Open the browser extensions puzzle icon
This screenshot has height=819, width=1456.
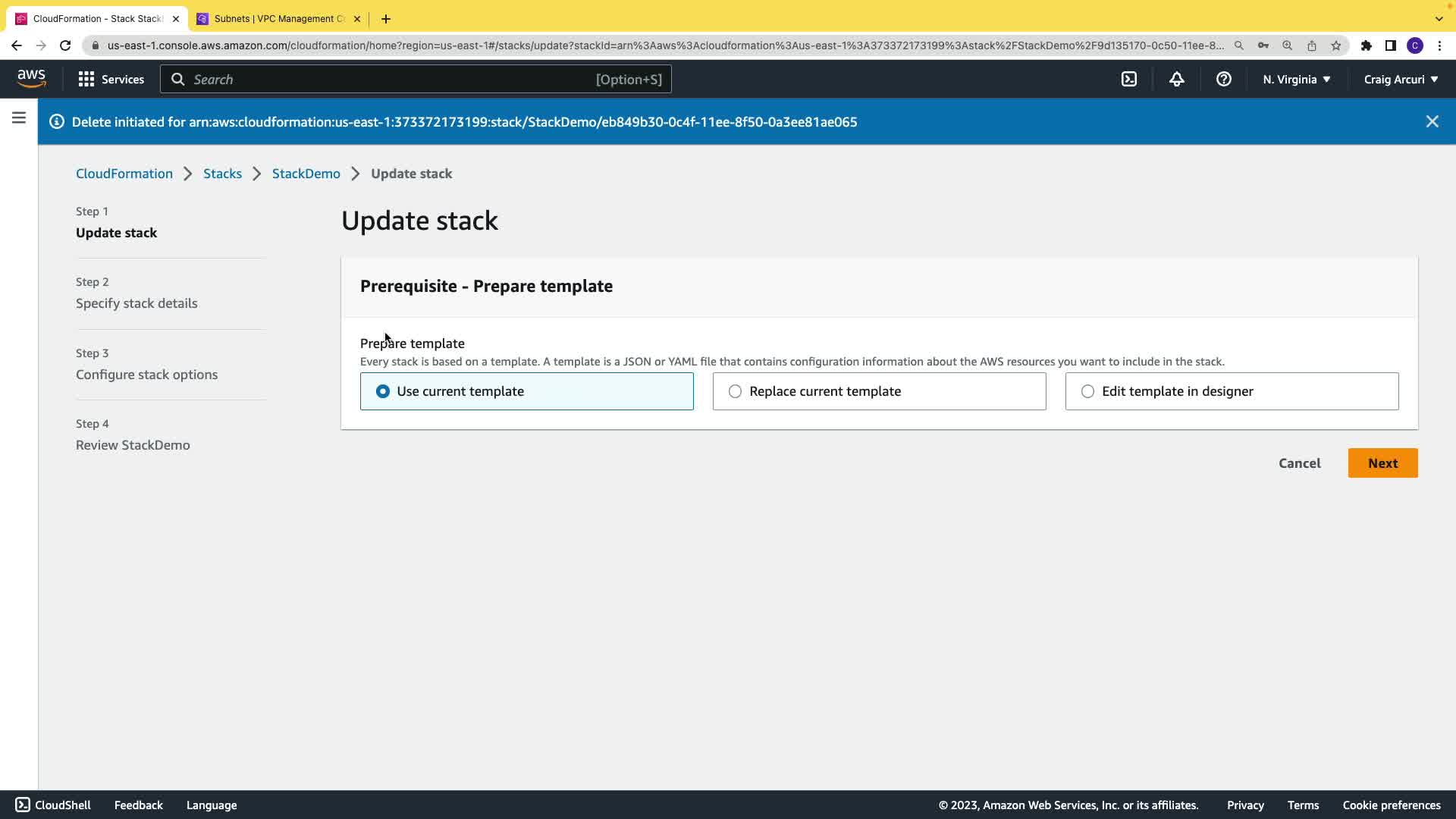[x=1366, y=45]
